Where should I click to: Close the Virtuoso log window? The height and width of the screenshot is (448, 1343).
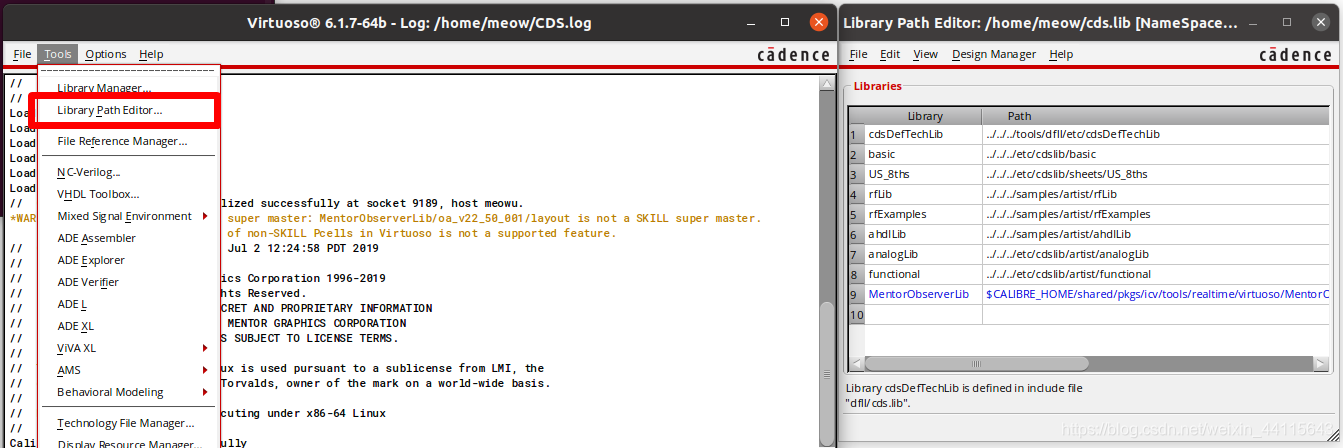(819, 22)
